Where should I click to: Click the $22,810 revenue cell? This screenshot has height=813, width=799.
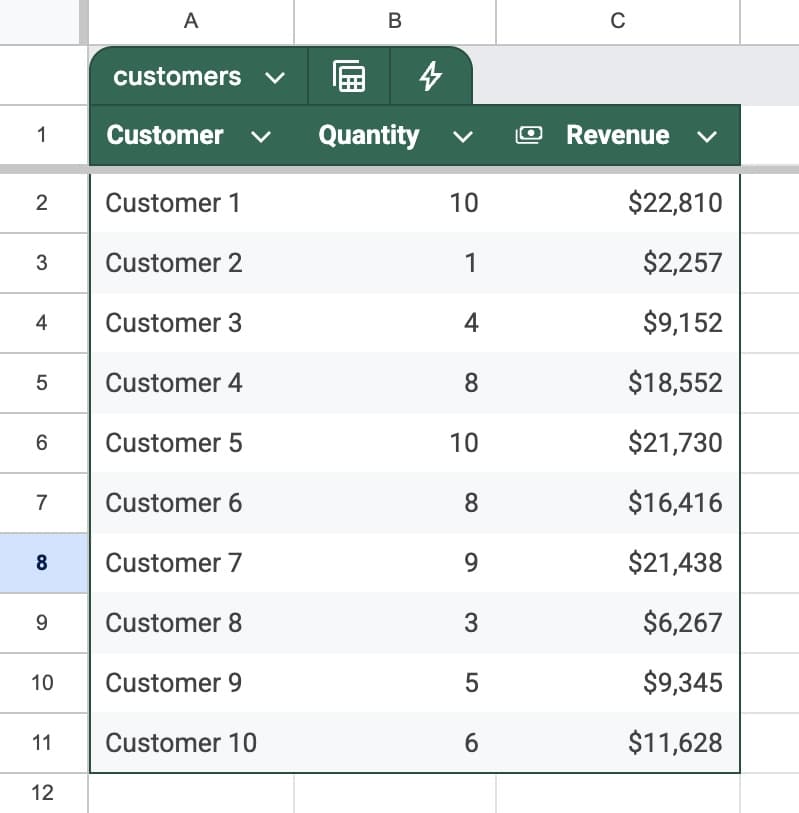pyautogui.click(x=674, y=203)
